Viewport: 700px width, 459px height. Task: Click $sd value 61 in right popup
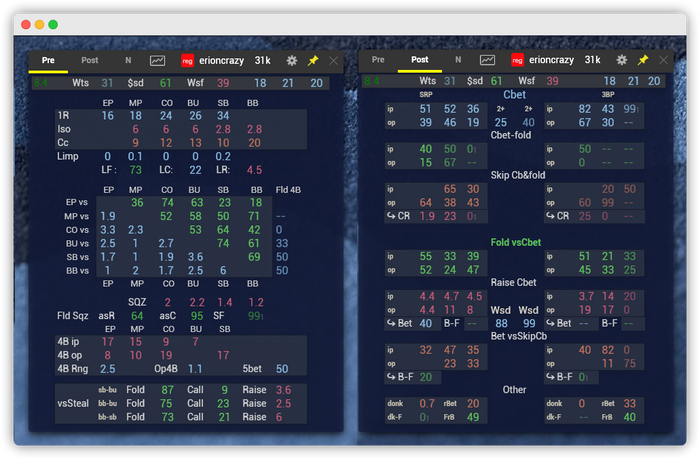click(x=496, y=81)
